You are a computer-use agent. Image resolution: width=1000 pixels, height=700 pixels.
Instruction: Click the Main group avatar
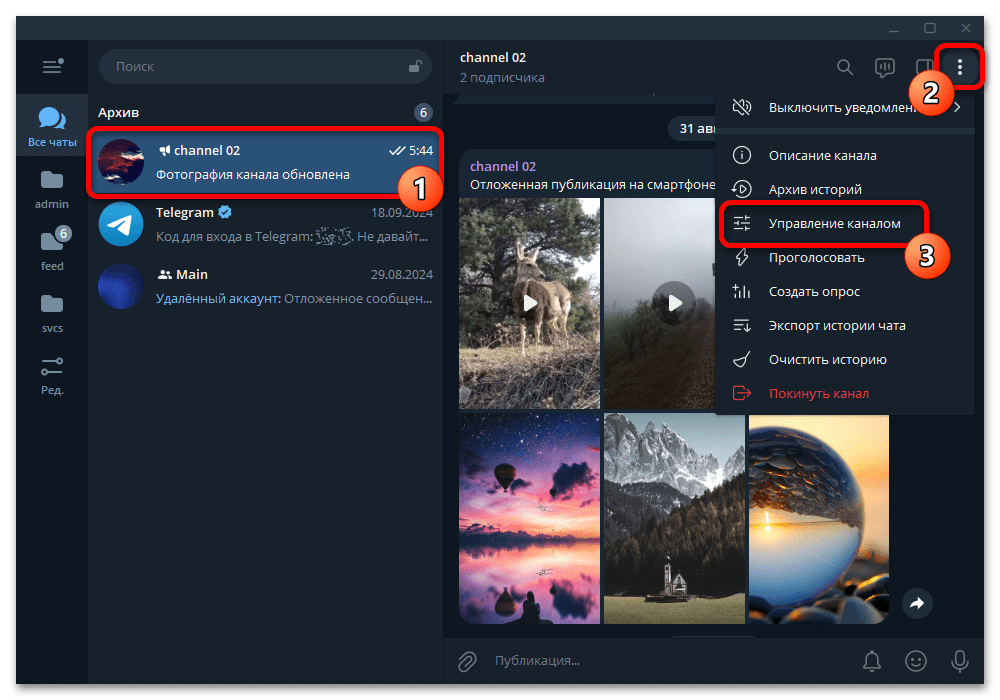click(x=121, y=286)
